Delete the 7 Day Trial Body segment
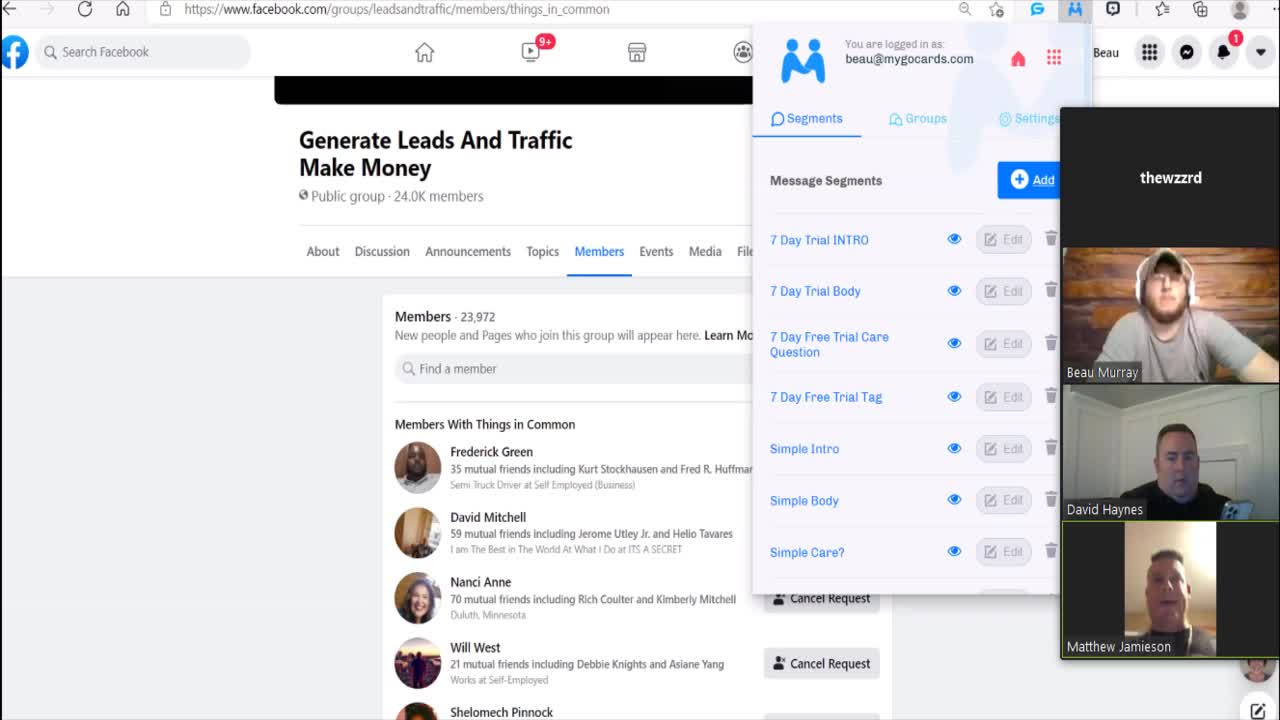The height and width of the screenshot is (720, 1280). (1051, 290)
